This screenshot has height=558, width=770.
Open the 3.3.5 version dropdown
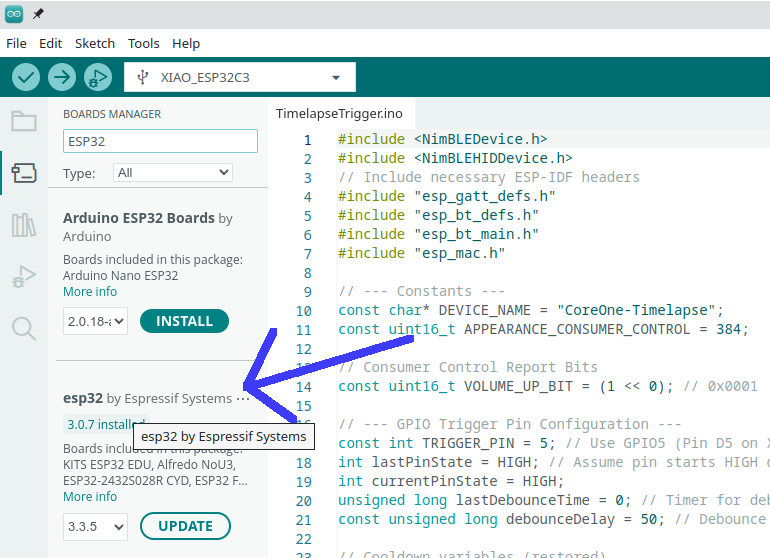tap(95, 527)
